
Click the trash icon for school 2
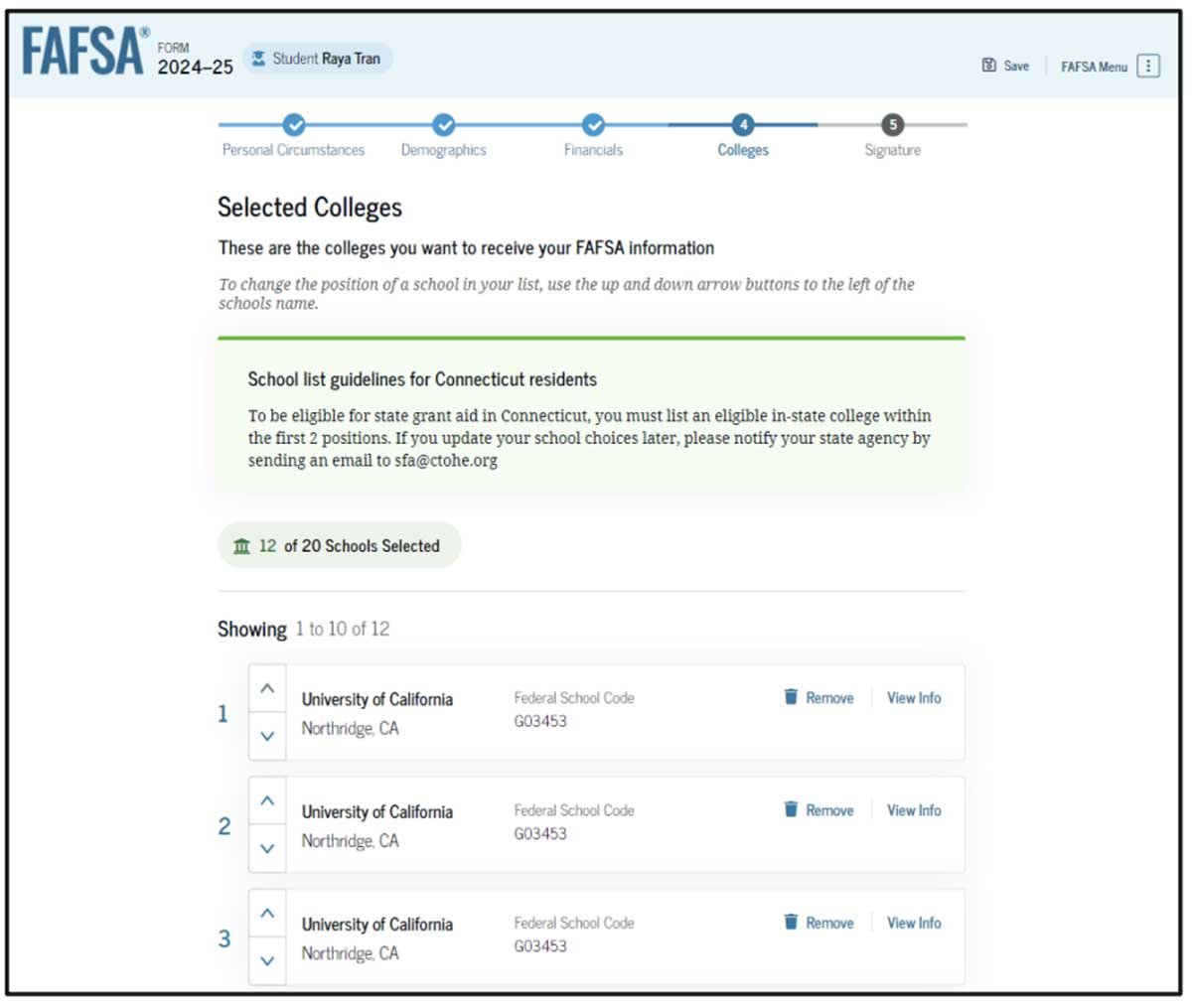click(791, 809)
